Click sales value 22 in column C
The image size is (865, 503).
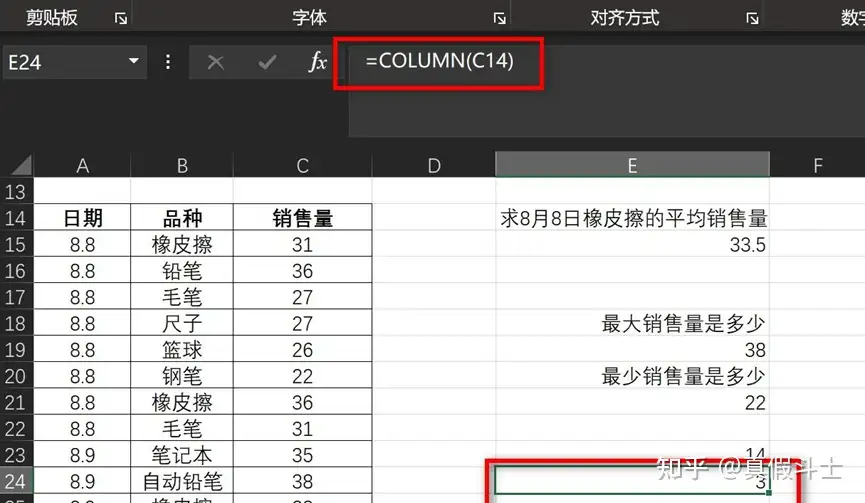pos(302,376)
